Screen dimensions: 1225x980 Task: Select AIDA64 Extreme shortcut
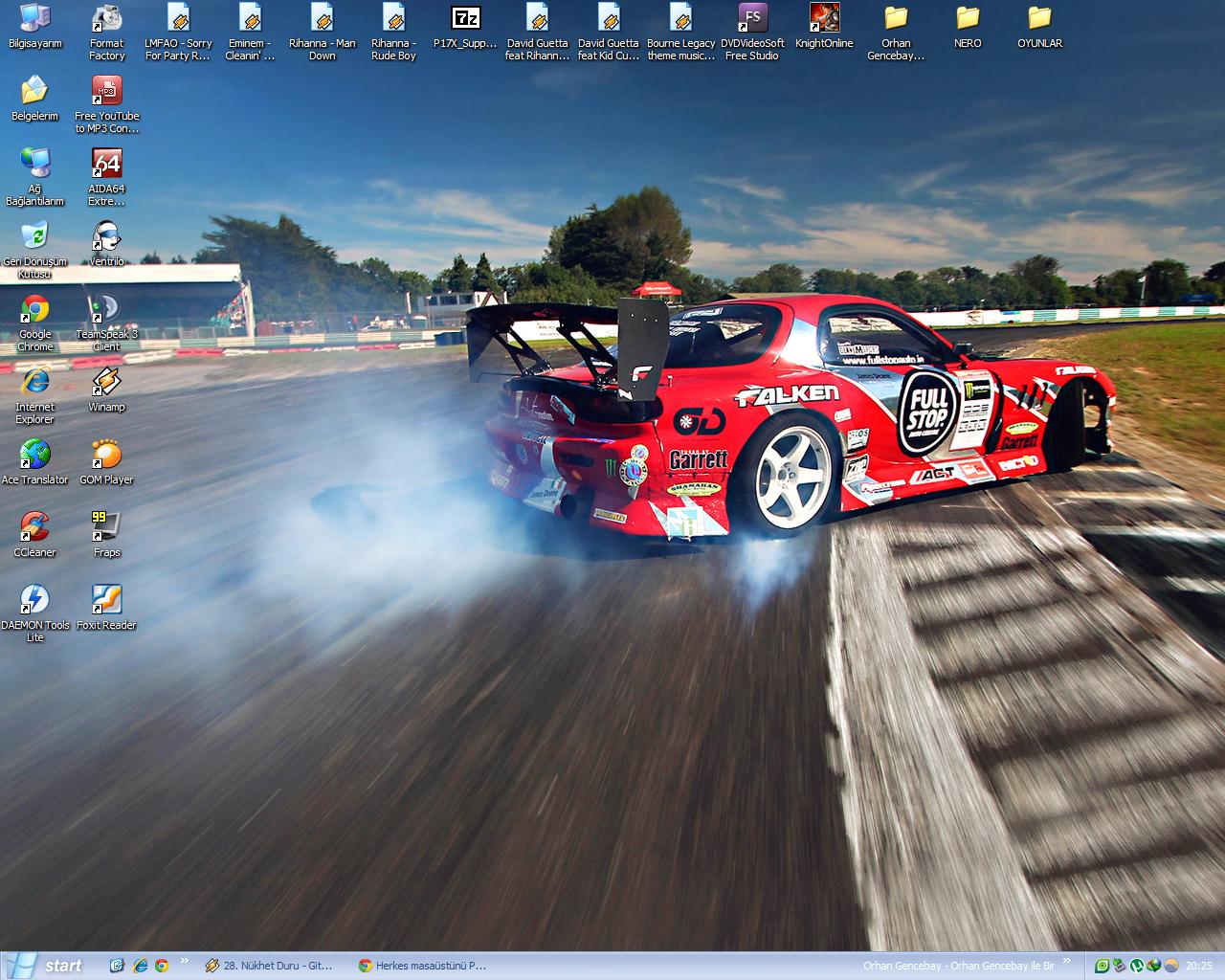(107, 178)
